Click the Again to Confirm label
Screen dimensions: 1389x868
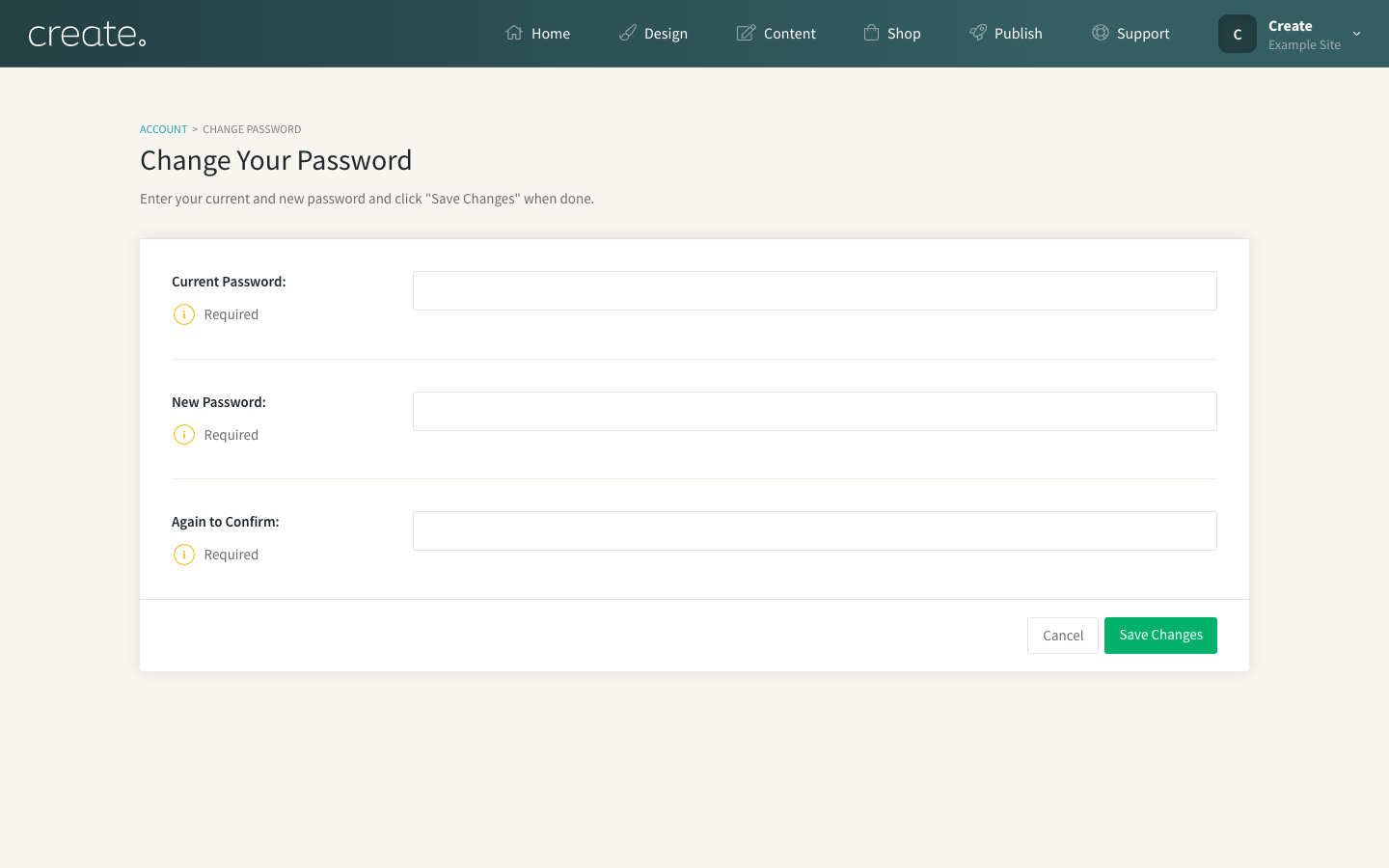click(226, 522)
